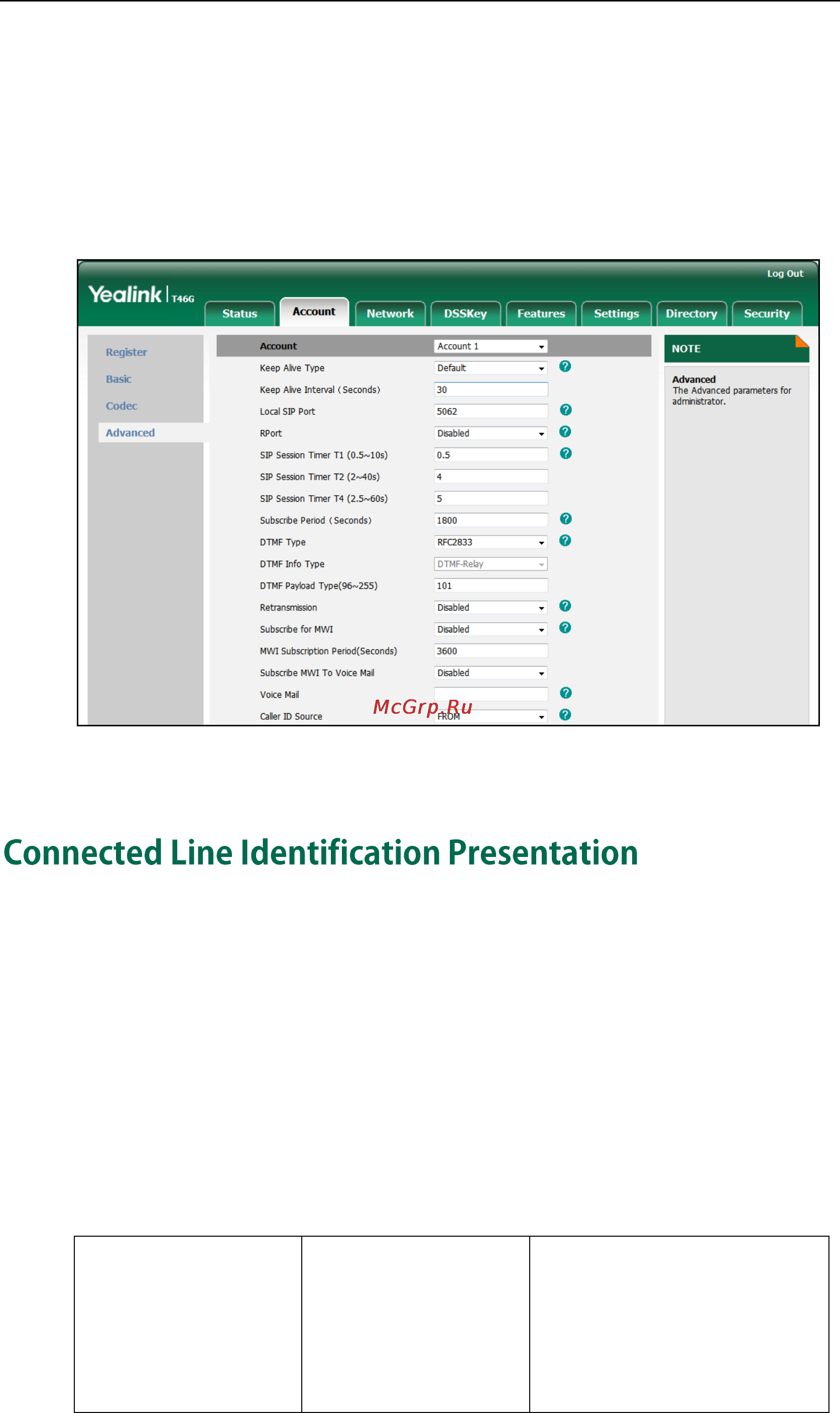
Task: Open the RPort Disabled dropdown
Action: pyautogui.click(x=491, y=433)
